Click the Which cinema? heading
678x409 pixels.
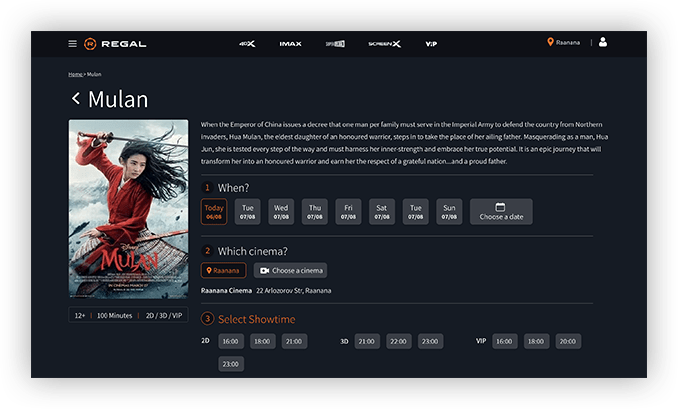coord(253,251)
